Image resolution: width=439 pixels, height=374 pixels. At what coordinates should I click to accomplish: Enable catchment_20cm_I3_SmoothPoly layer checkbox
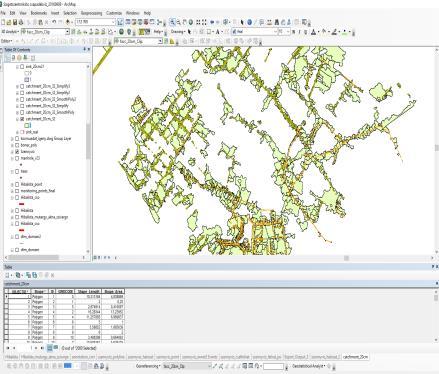pos(22,112)
